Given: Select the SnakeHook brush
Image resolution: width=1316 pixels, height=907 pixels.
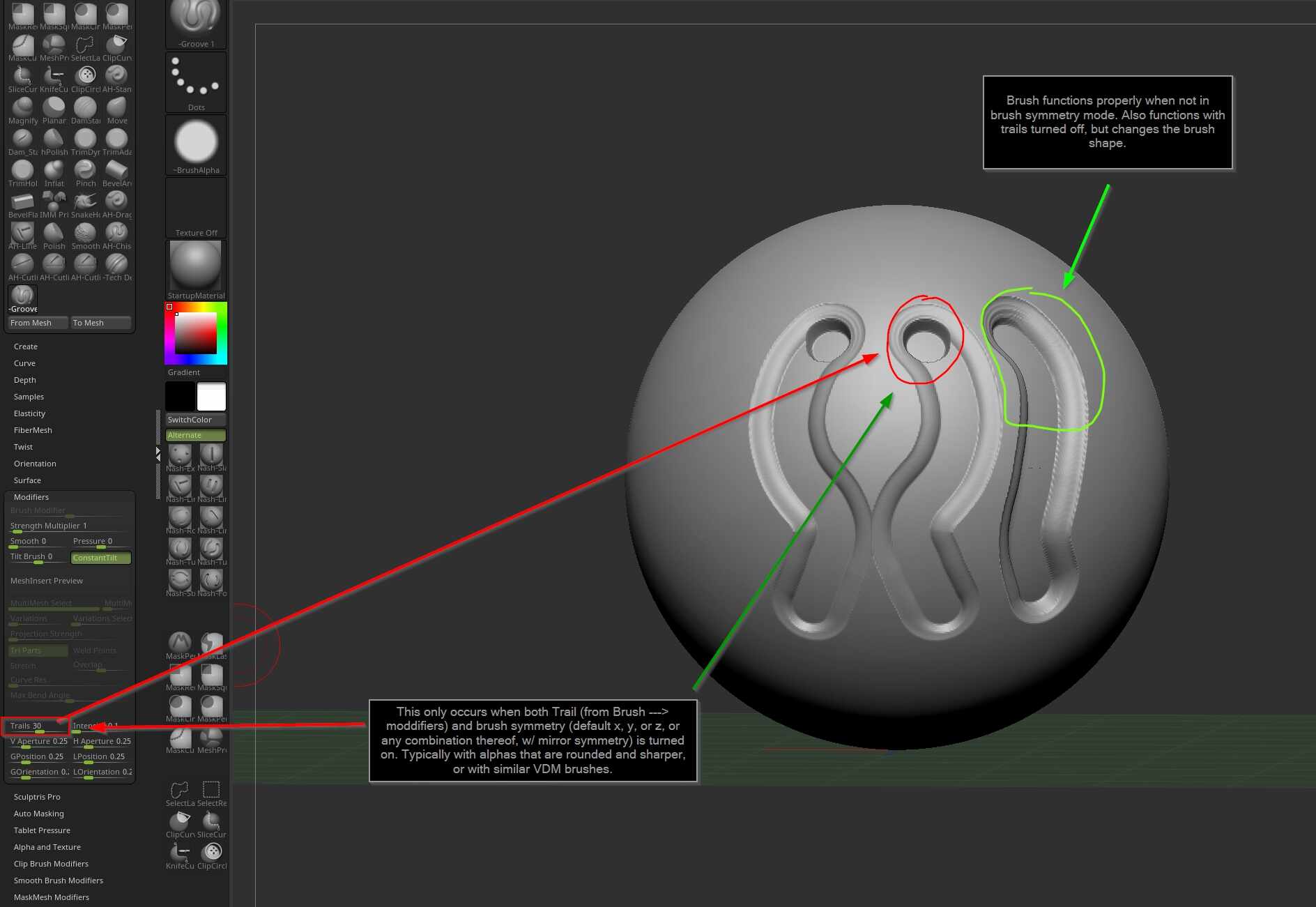Looking at the screenshot, I should point(85,204).
